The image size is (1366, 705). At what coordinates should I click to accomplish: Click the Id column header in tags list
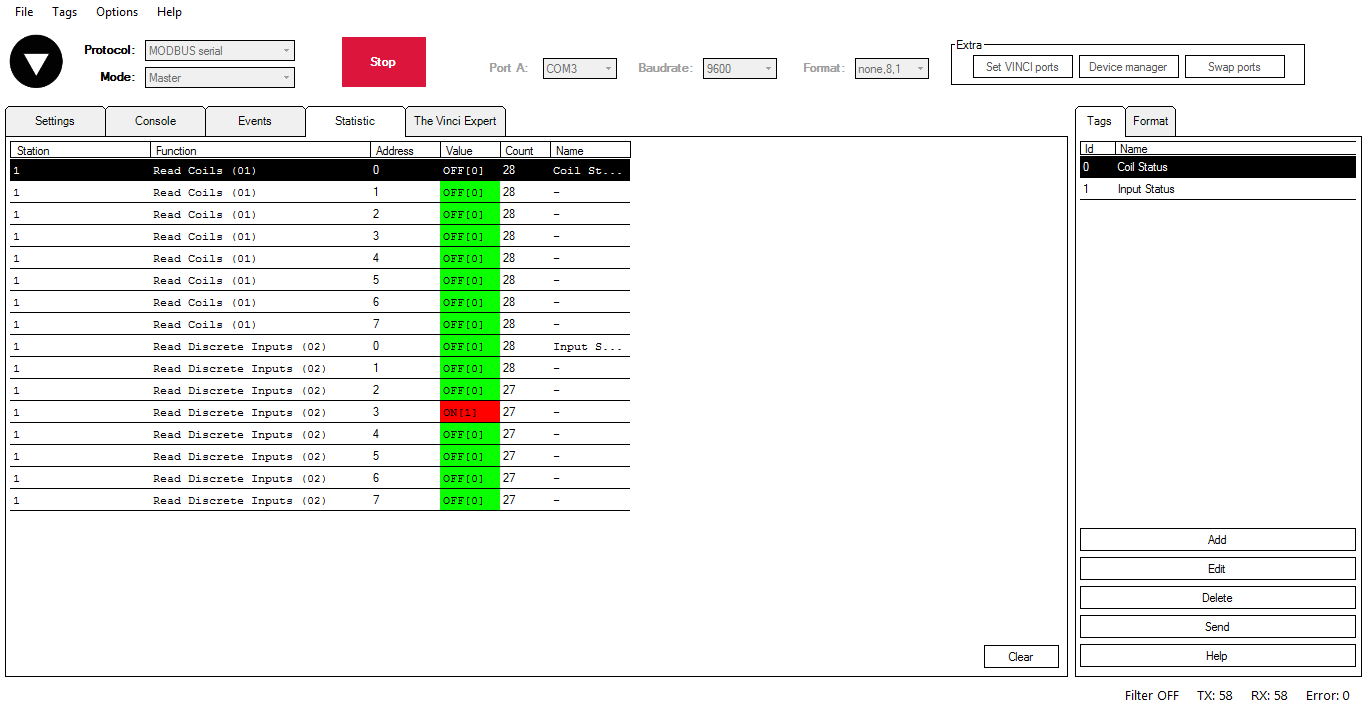click(1097, 149)
